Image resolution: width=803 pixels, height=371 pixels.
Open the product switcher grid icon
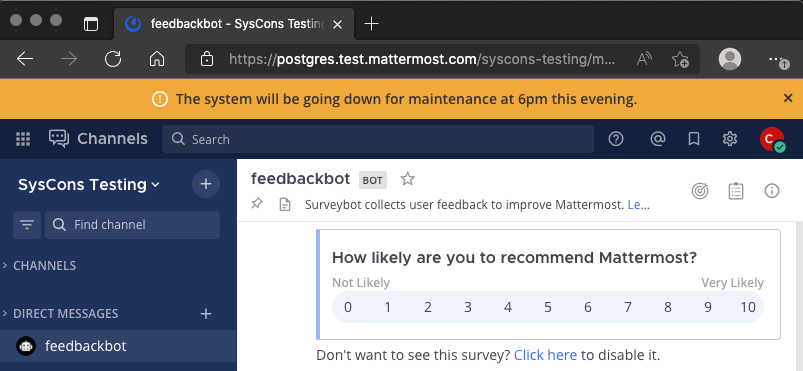pos(23,139)
